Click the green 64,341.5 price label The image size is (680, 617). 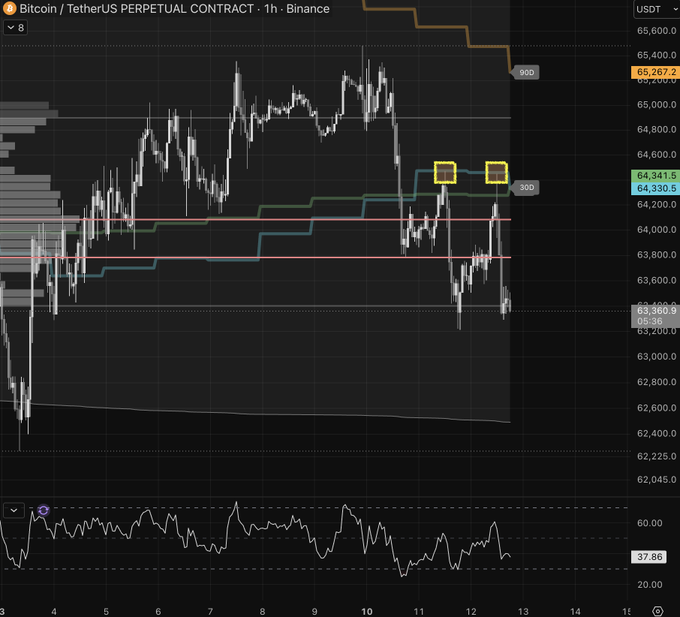(656, 176)
